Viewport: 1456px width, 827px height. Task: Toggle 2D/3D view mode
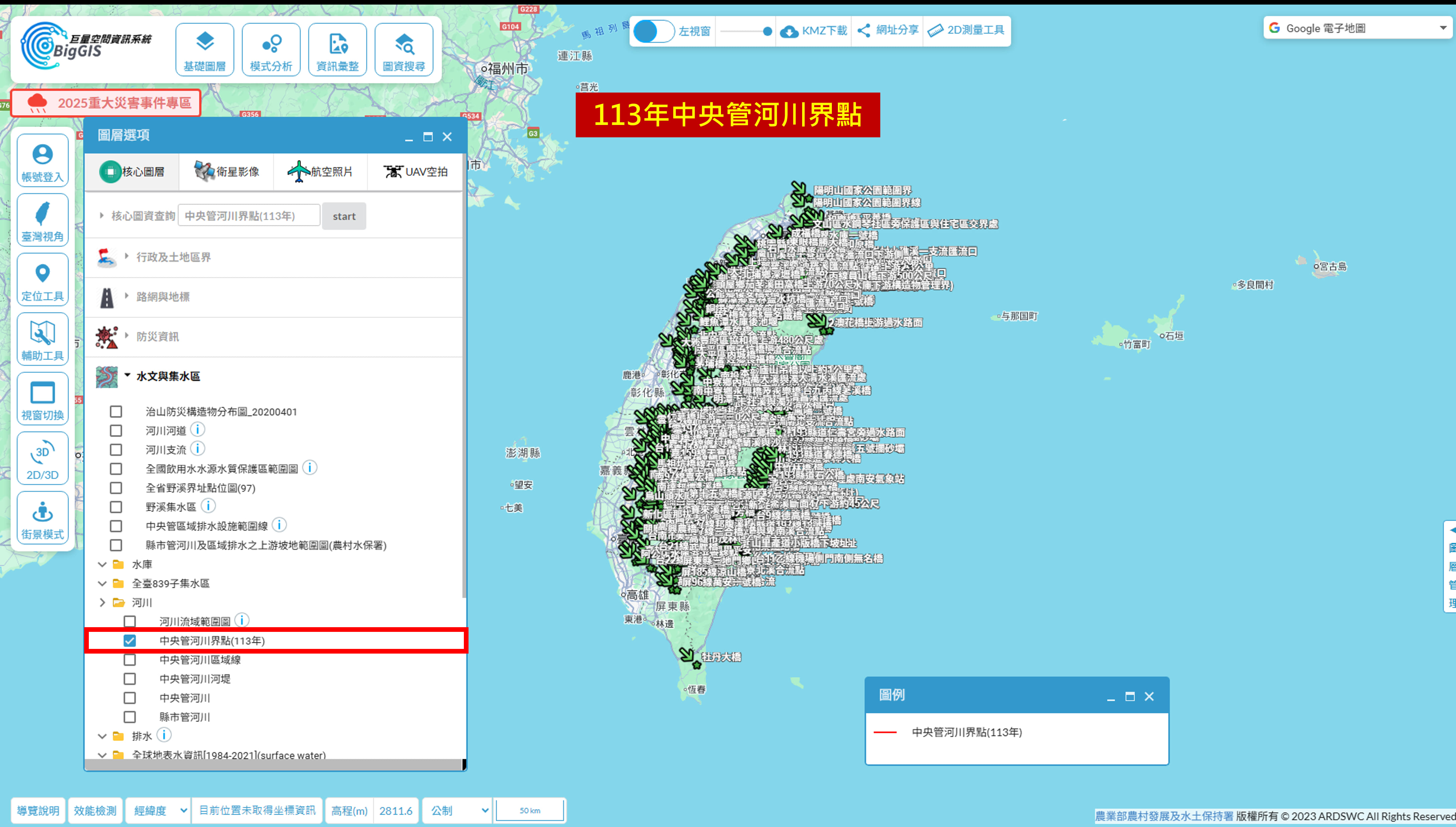click(x=42, y=459)
